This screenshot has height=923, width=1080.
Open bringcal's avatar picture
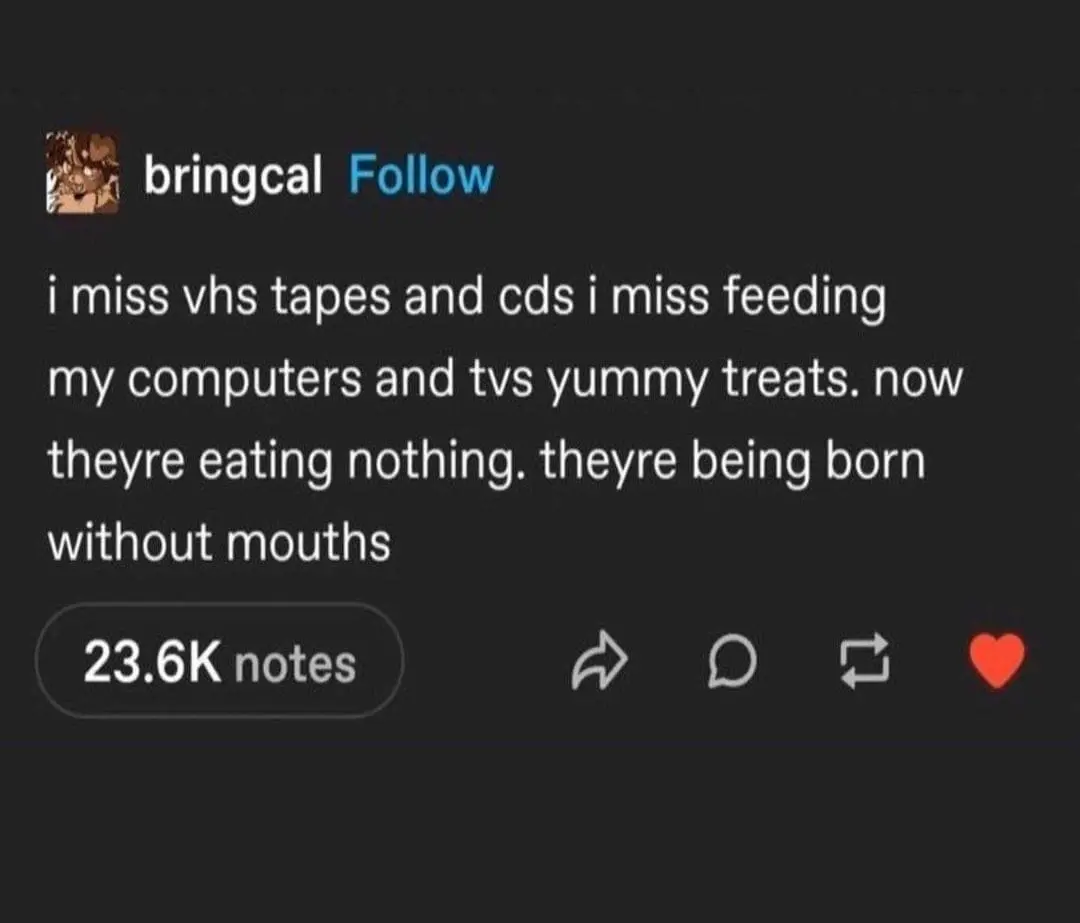click(x=83, y=174)
